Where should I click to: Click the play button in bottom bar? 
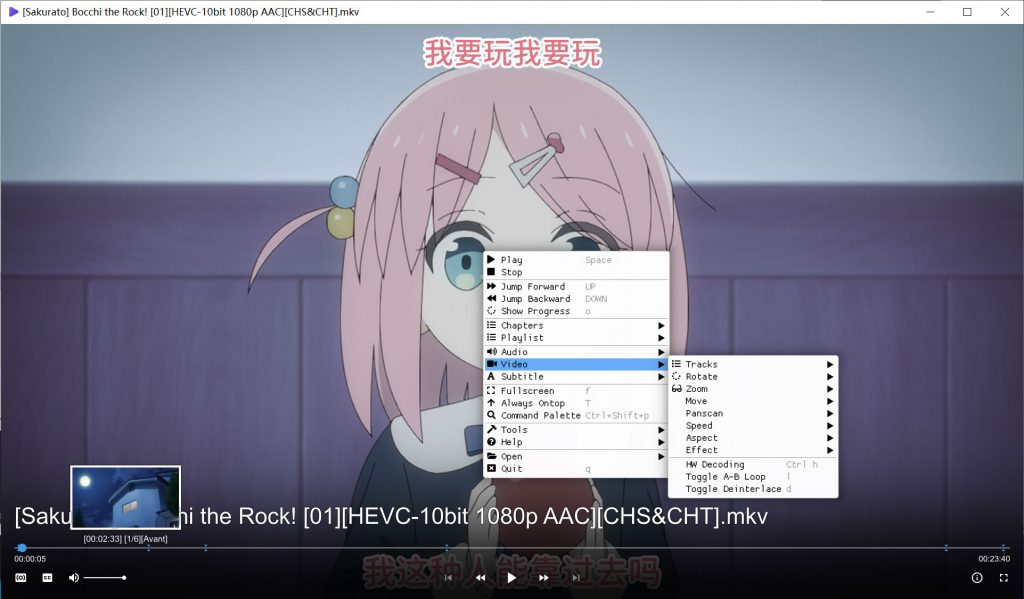pyautogui.click(x=511, y=577)
